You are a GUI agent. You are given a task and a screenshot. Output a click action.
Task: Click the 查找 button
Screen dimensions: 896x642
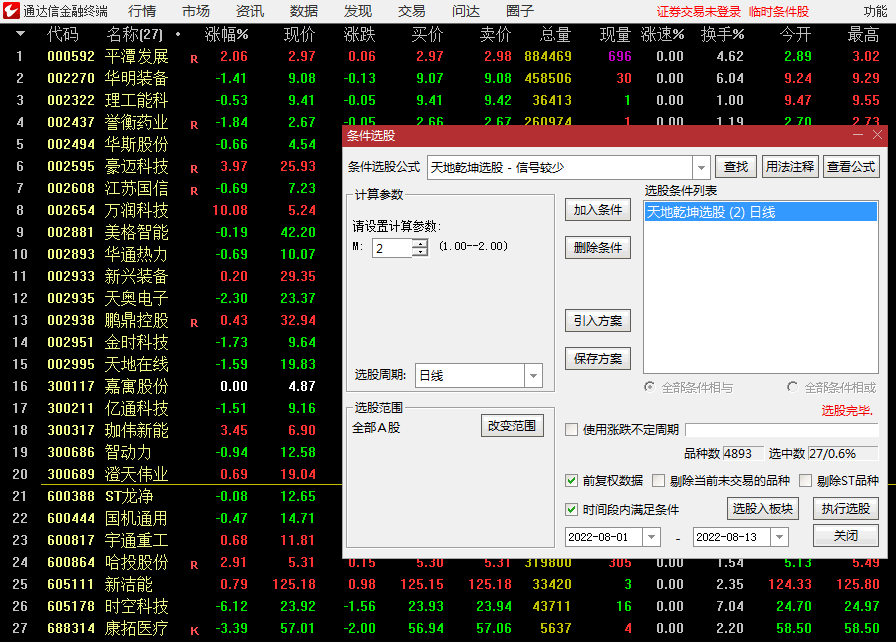[735, 167]
